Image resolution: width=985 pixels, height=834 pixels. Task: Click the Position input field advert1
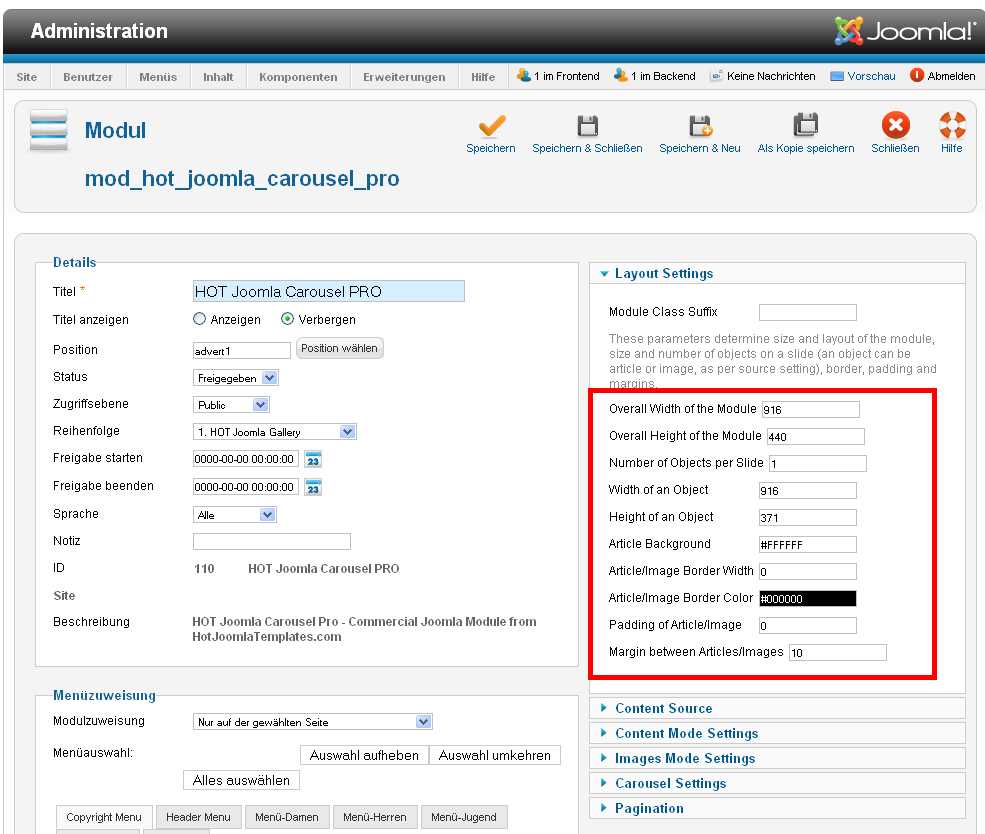(241, 350)
